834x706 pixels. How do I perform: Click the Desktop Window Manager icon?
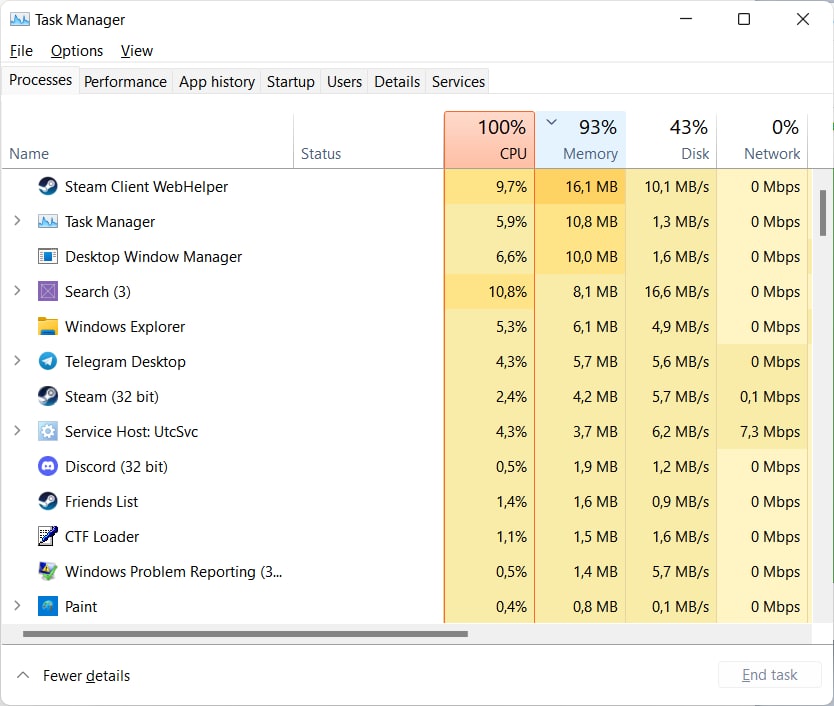click(48, 256)
